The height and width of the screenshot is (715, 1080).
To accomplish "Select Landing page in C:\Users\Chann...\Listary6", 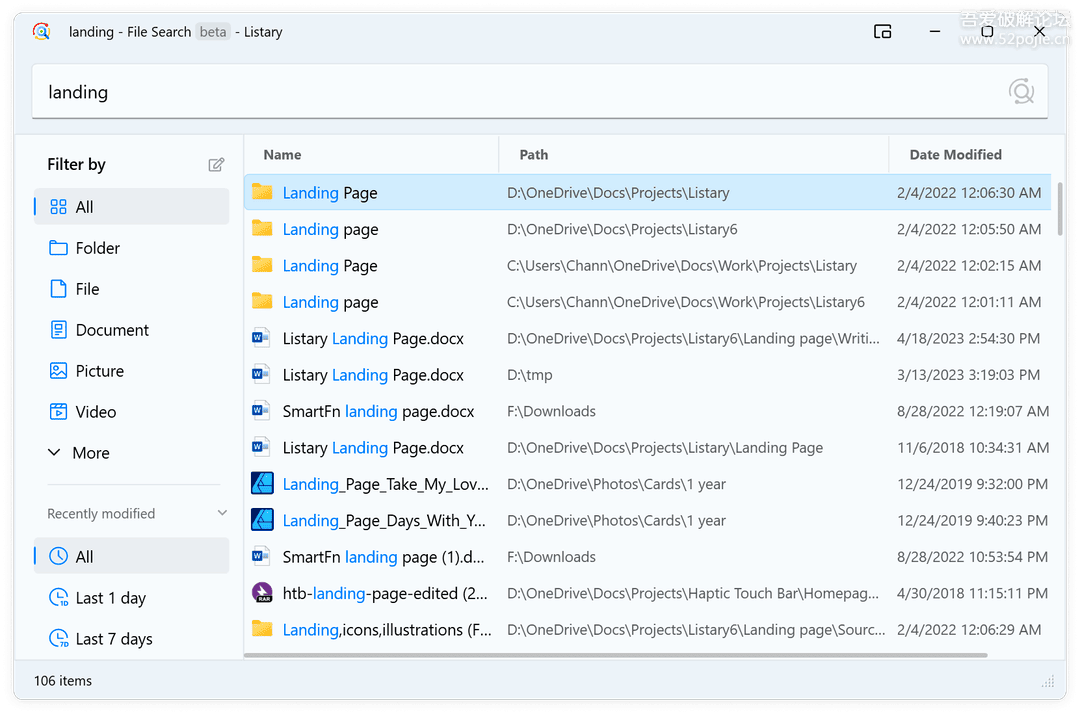I will coord(647,302).
